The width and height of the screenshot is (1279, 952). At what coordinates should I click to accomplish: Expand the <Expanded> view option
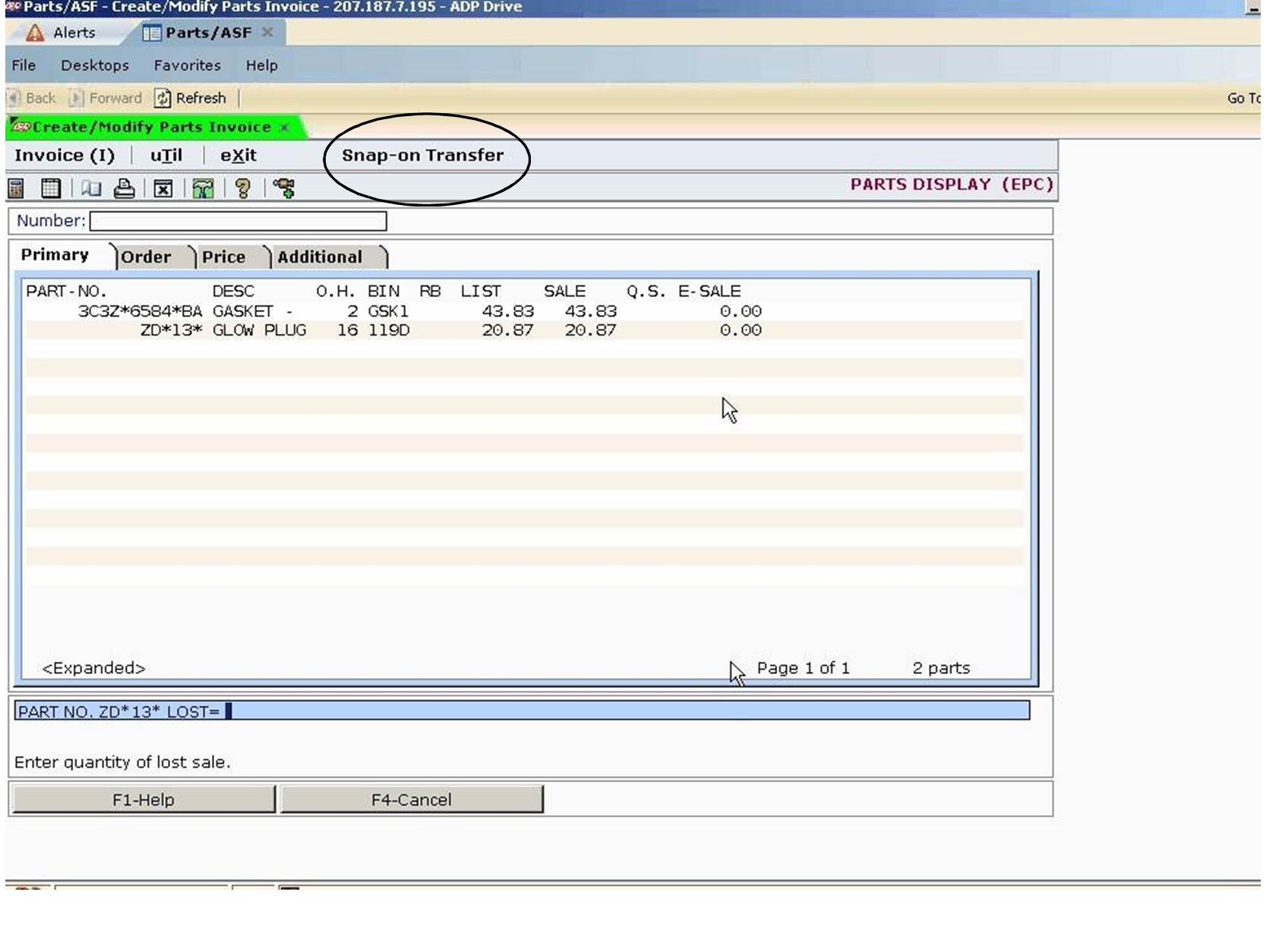click(x=94, y=667)
